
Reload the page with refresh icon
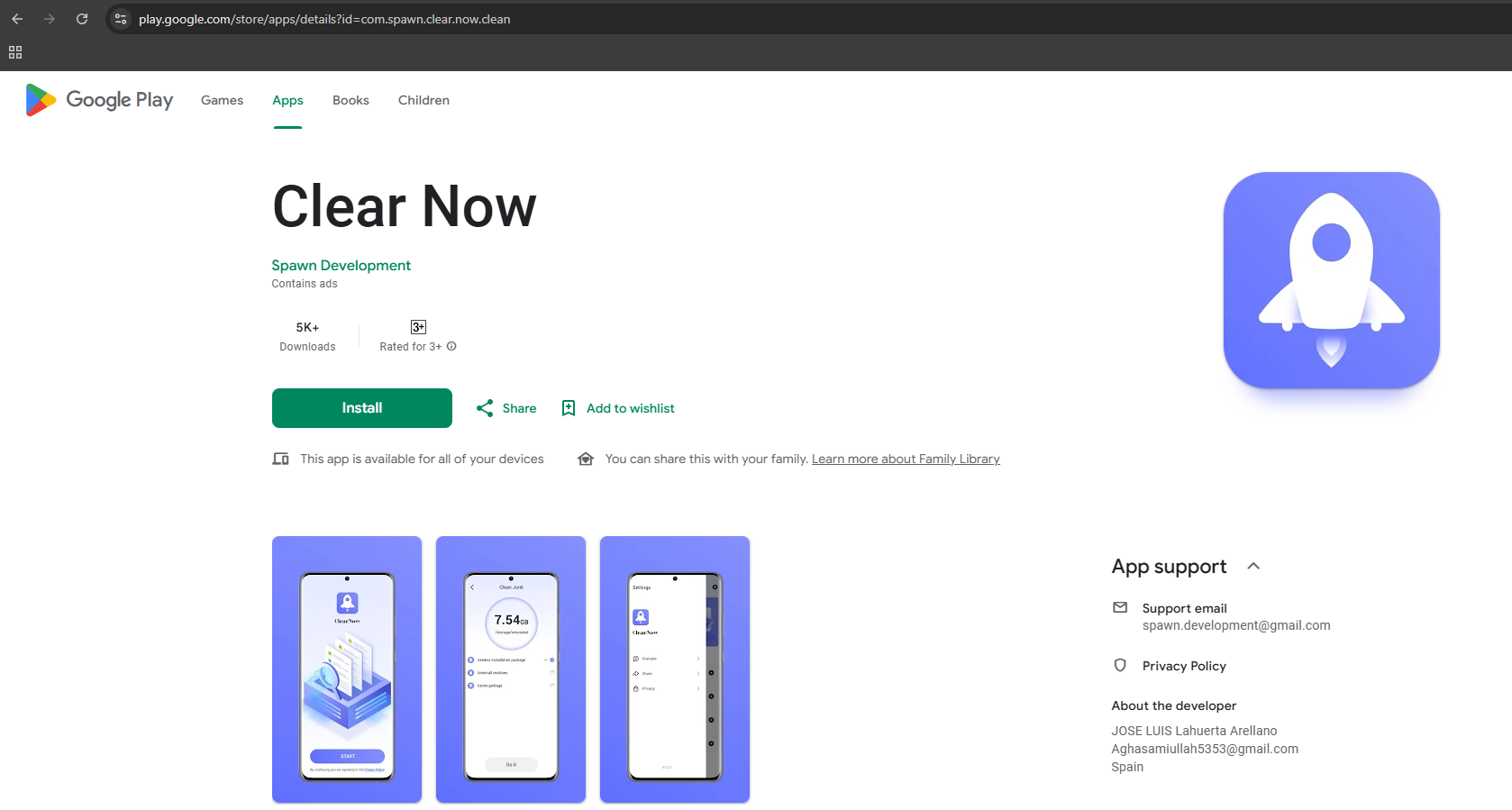82,19
